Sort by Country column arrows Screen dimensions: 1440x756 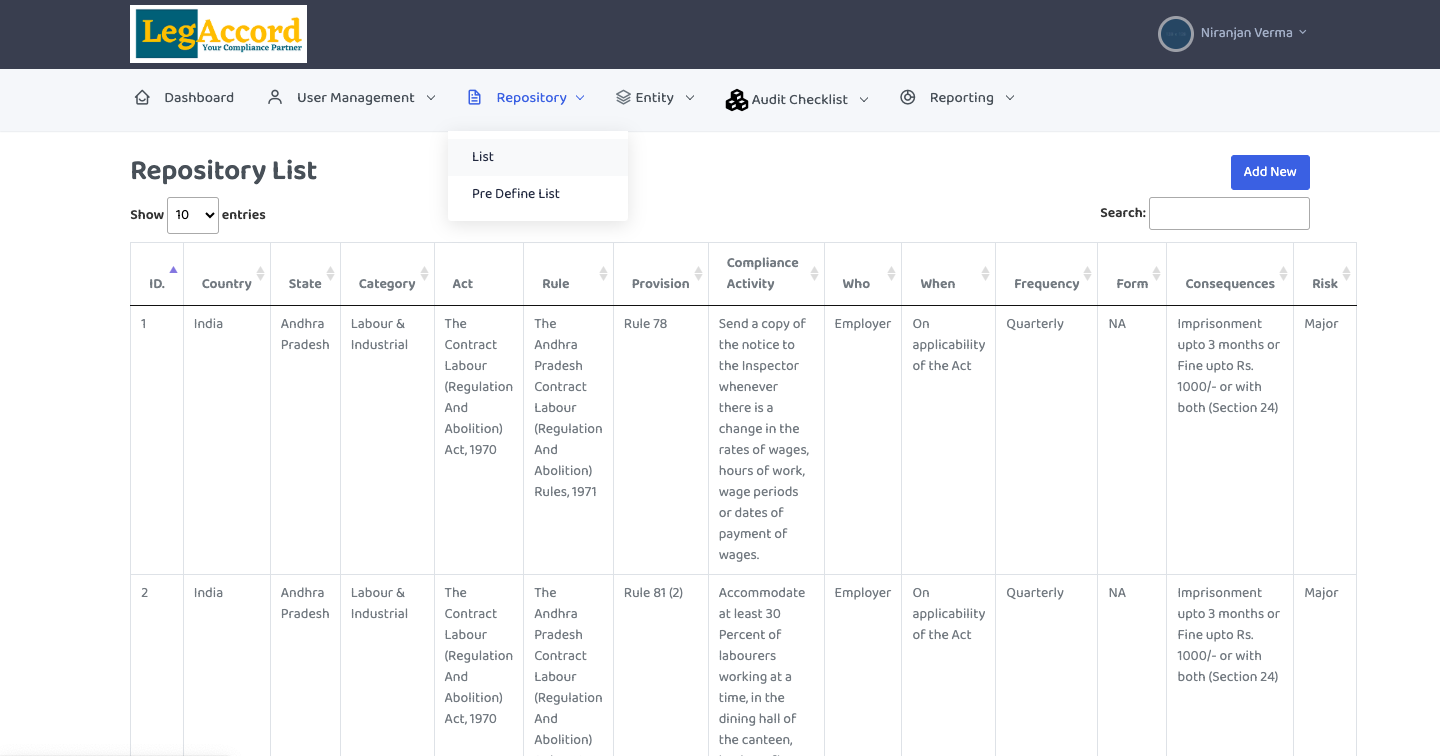[261, 273]
